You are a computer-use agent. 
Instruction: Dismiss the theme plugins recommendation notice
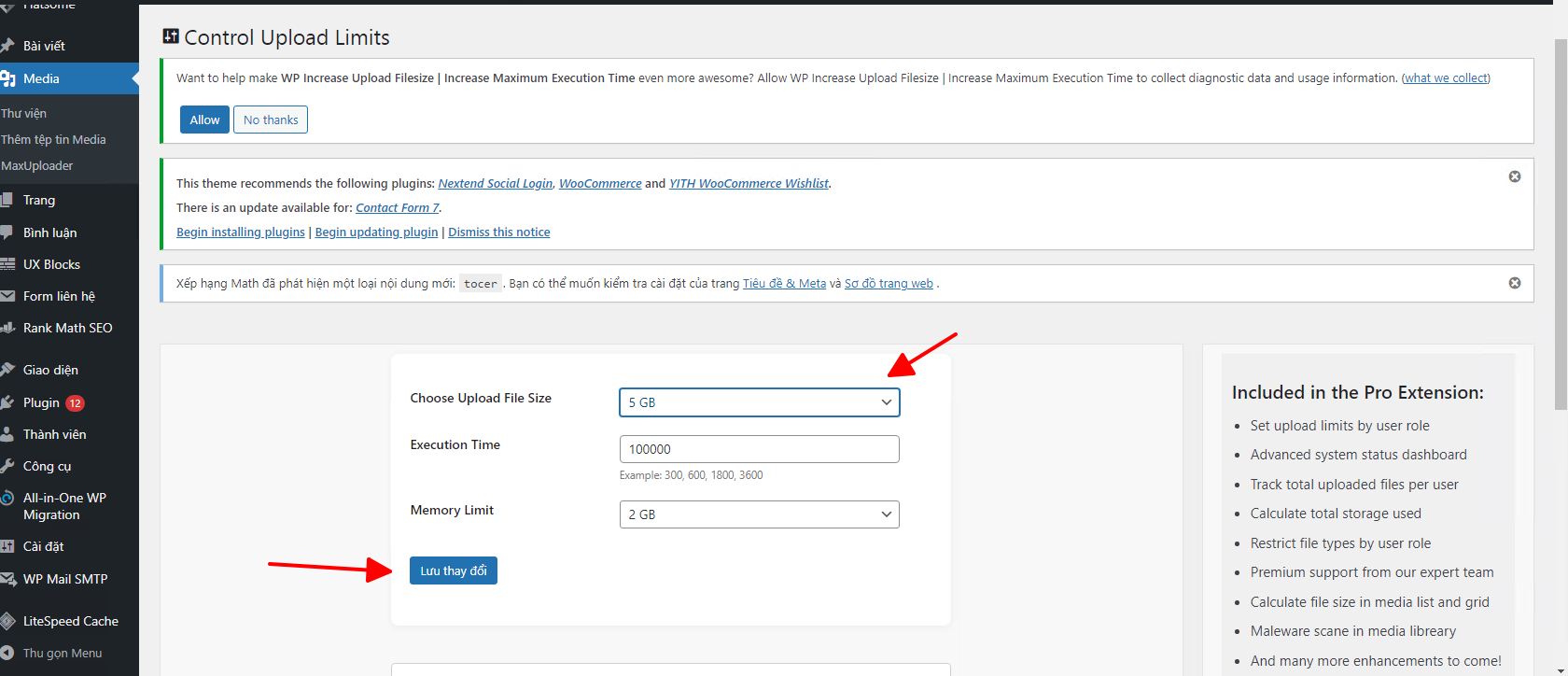[x=1515, y=176]
